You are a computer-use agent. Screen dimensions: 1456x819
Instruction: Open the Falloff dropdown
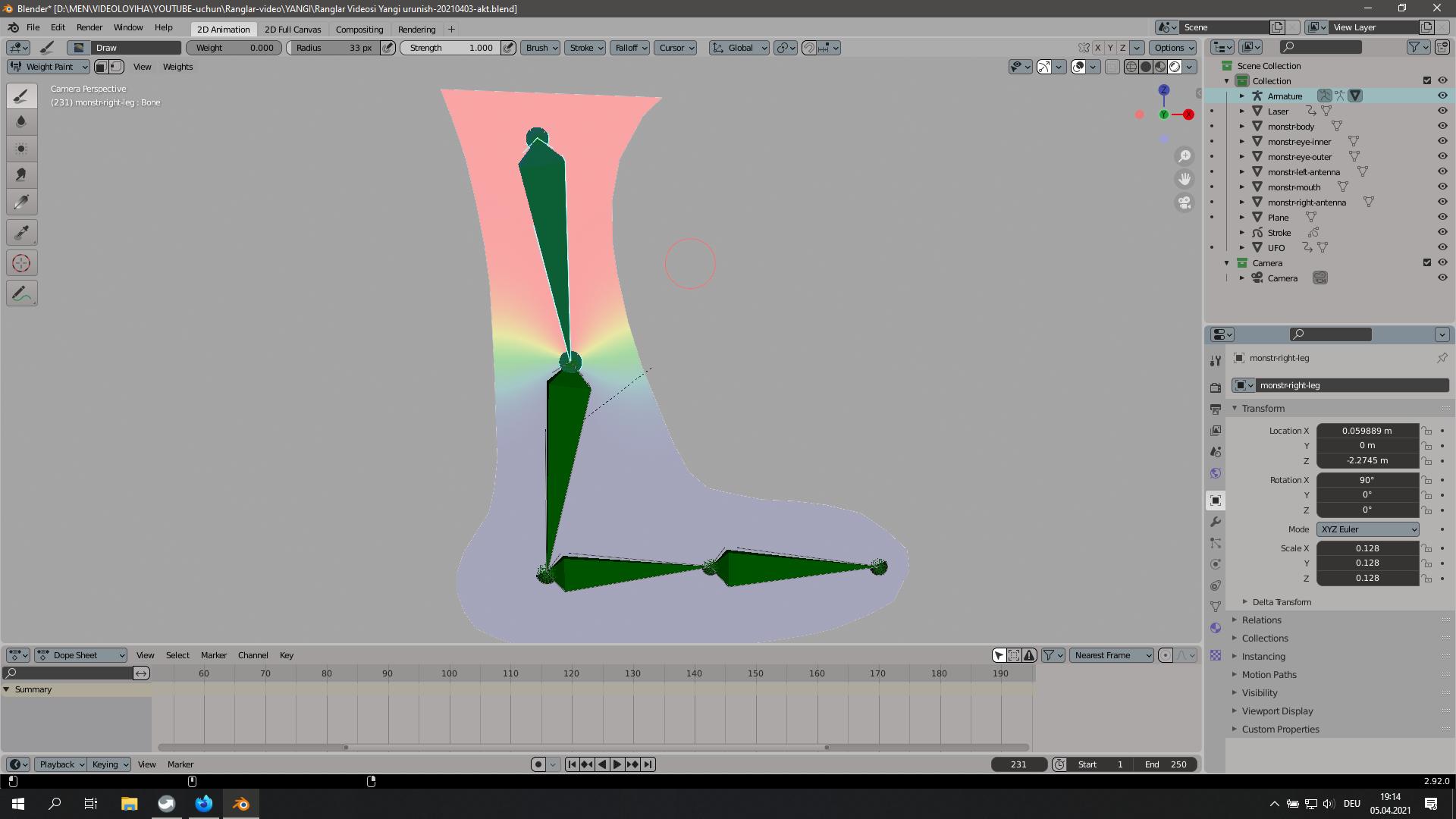coord(631,48)
